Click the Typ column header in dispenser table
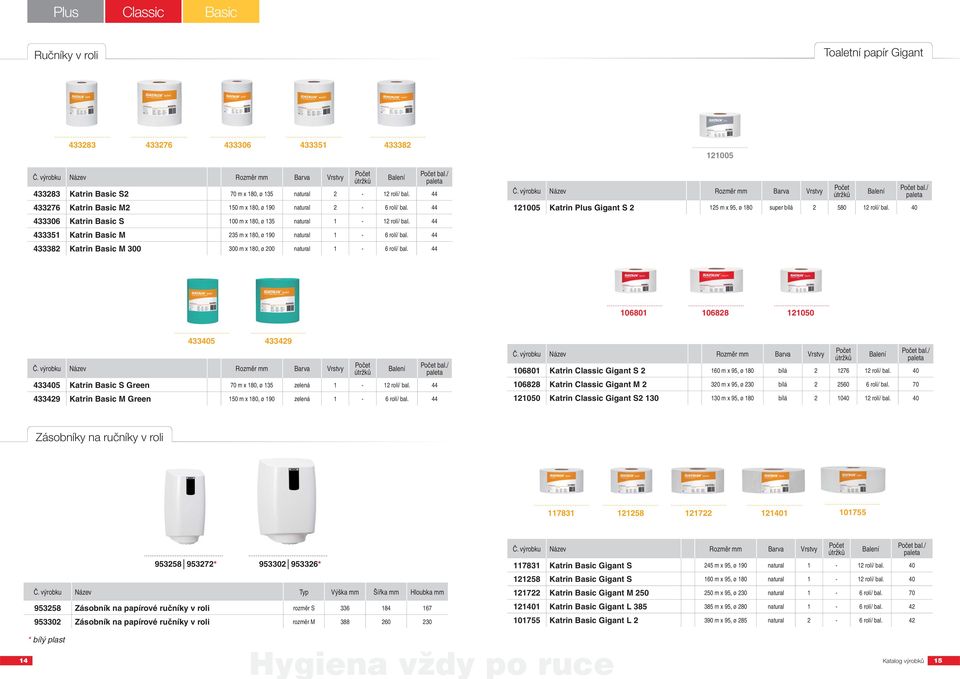Screen dimensions: 960x679 point(304,592)
